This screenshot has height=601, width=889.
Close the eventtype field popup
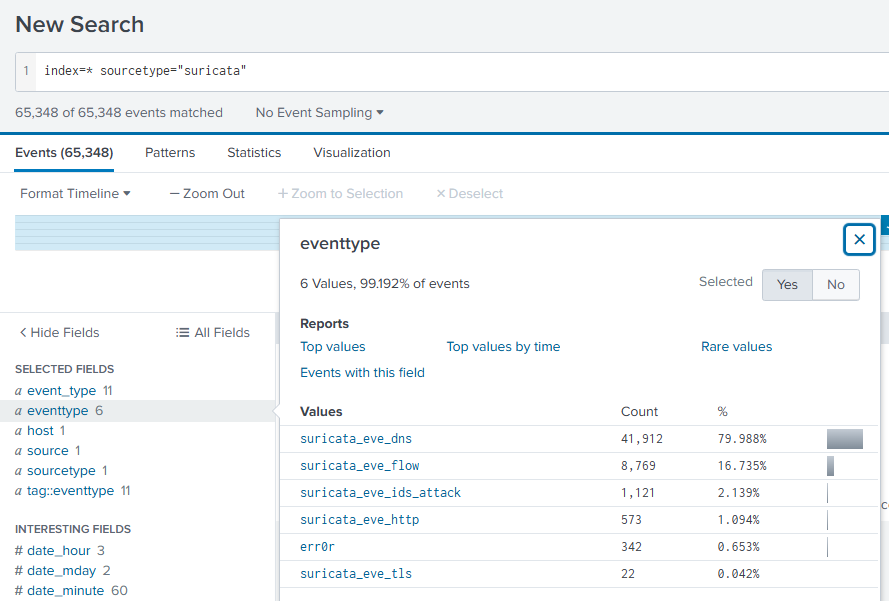859,239
